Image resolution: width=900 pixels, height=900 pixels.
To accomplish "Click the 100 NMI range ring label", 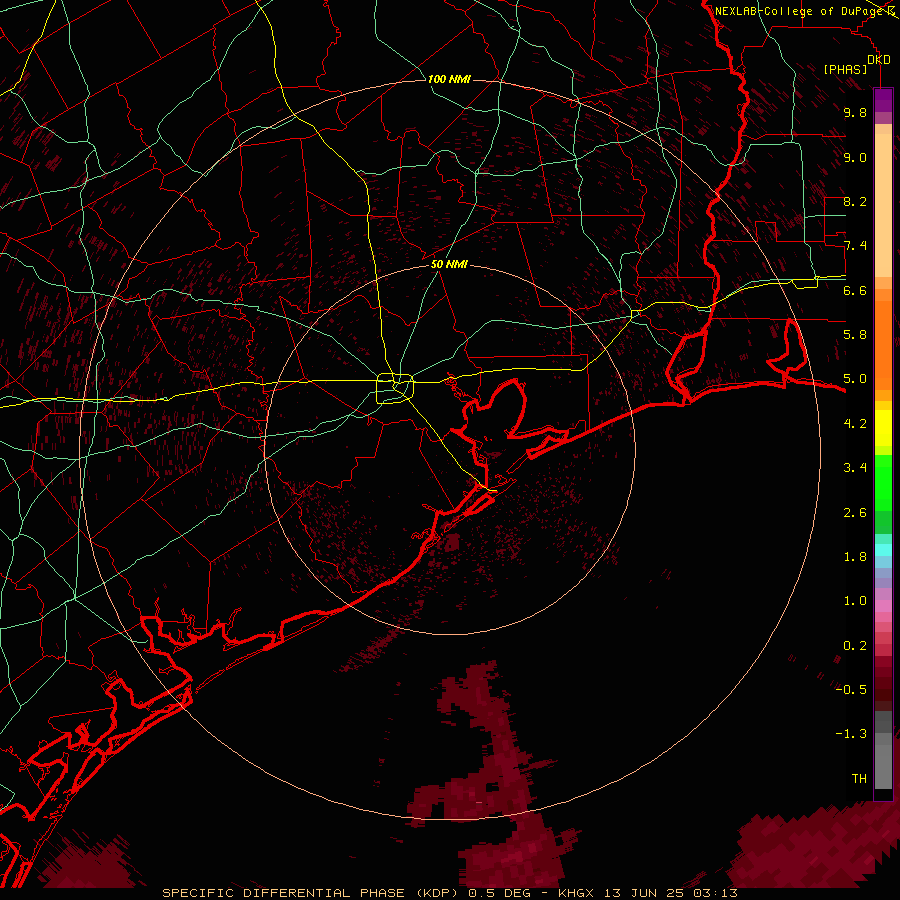I will [x=449, y=79].
